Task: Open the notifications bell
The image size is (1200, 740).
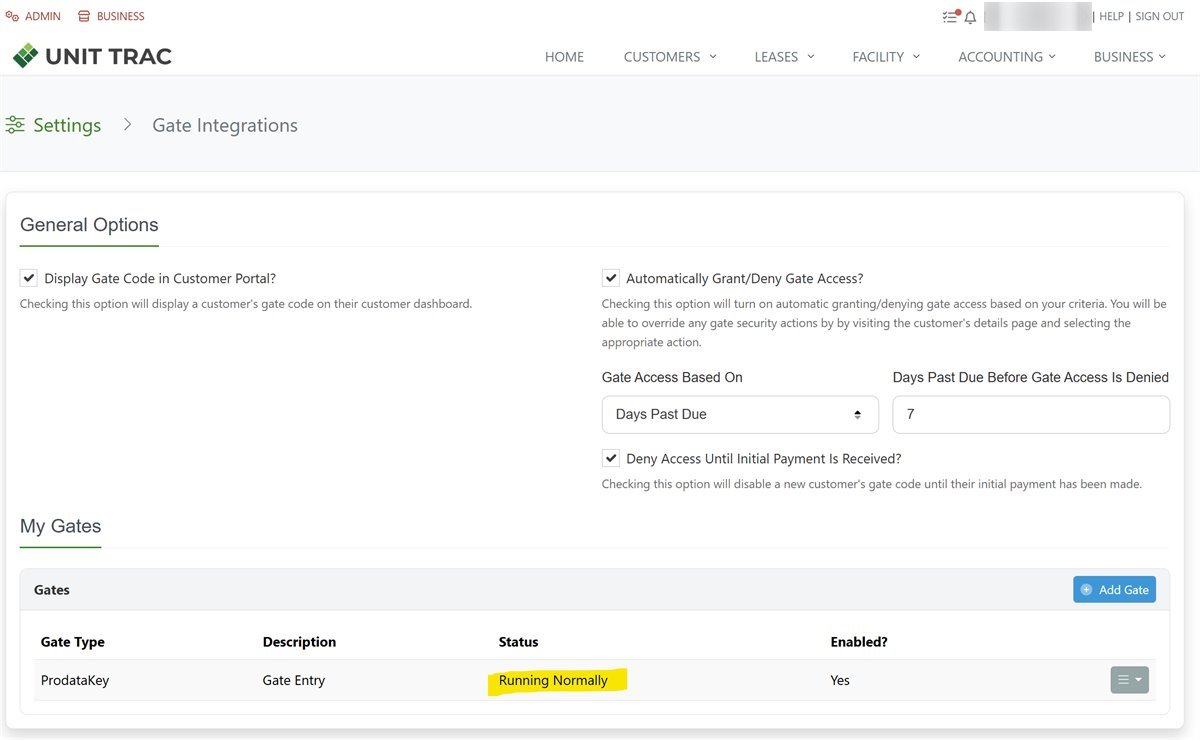Action: pyautogui.click(x=970, y=17)
